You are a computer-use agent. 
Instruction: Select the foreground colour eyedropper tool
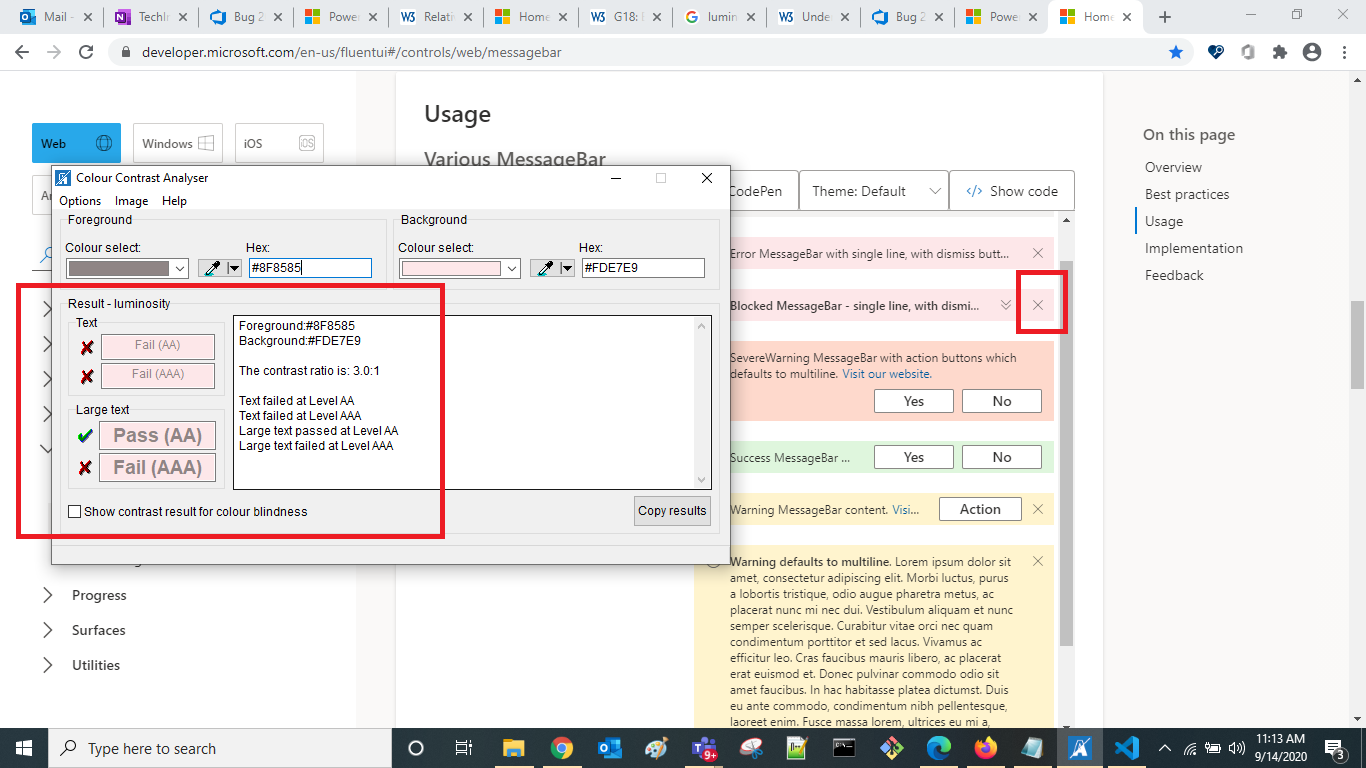pyautogui.click(x=213, y=267)
